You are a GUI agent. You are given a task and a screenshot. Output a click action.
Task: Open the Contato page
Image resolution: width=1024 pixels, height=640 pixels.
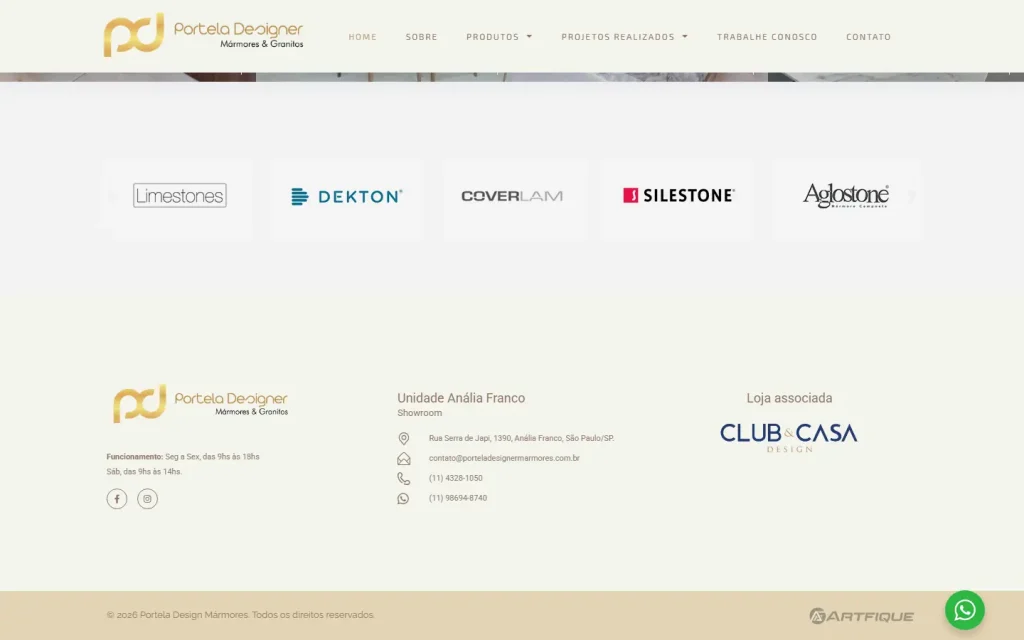868,37
